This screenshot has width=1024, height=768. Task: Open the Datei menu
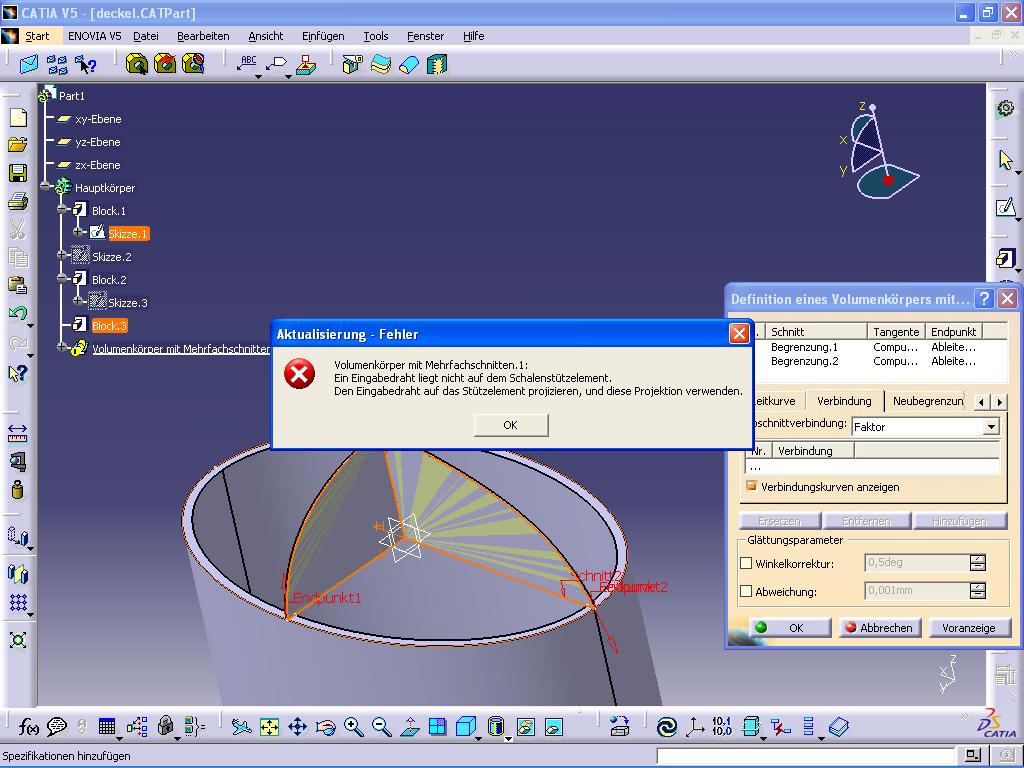point(146,36)
